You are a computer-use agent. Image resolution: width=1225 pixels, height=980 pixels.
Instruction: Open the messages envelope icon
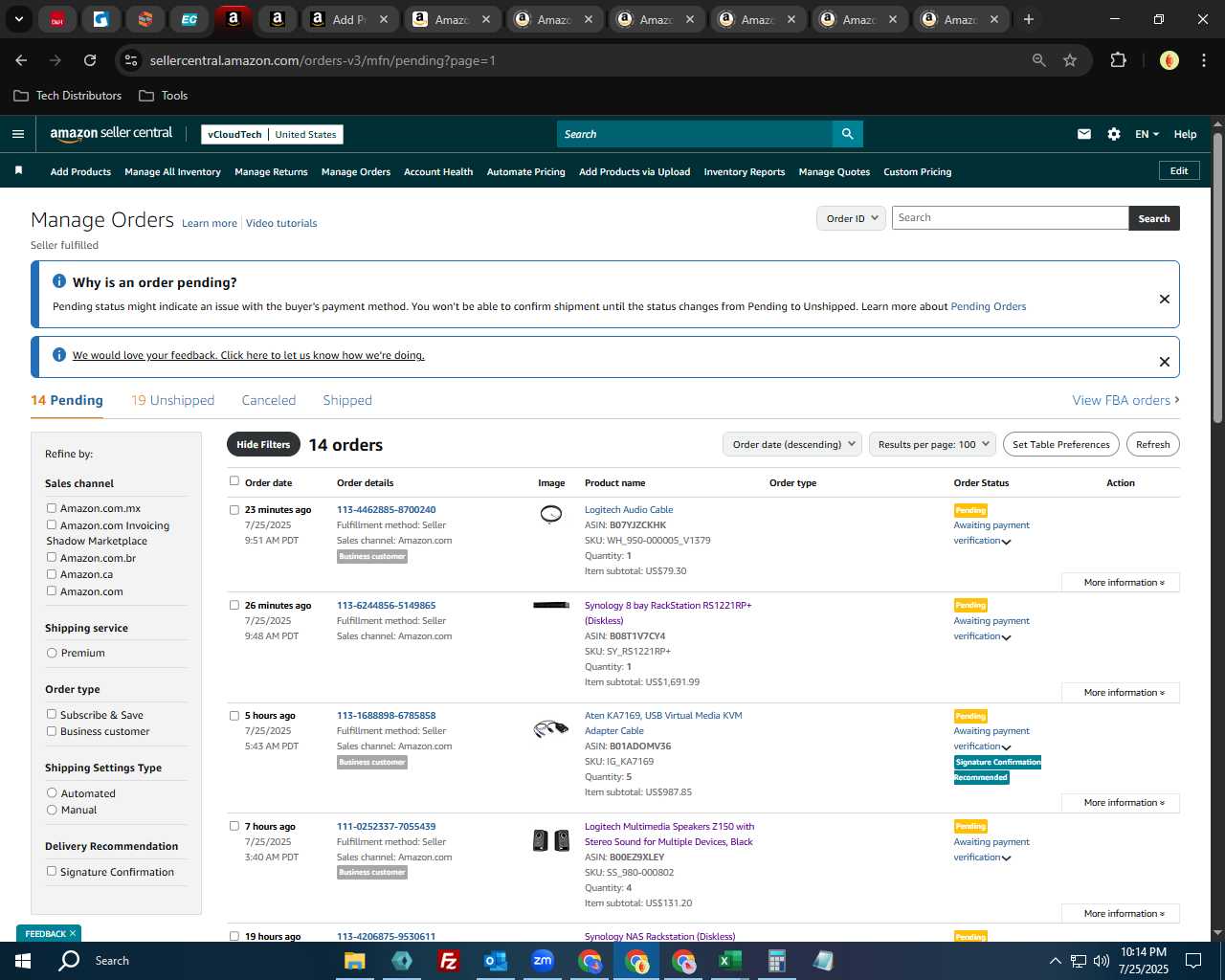pos(1084,134)
